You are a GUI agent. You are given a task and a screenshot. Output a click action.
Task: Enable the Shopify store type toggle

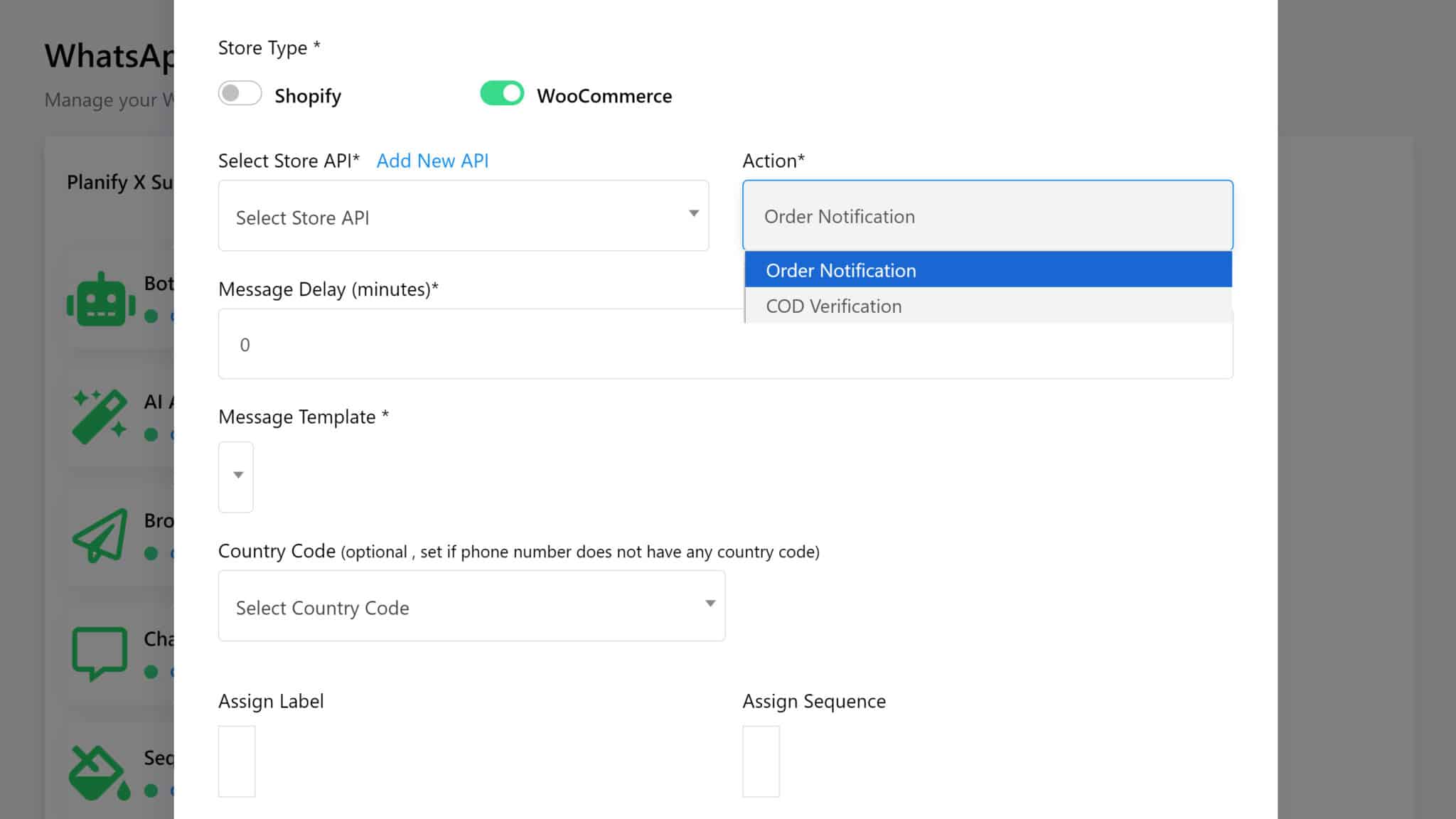point(240,94)
